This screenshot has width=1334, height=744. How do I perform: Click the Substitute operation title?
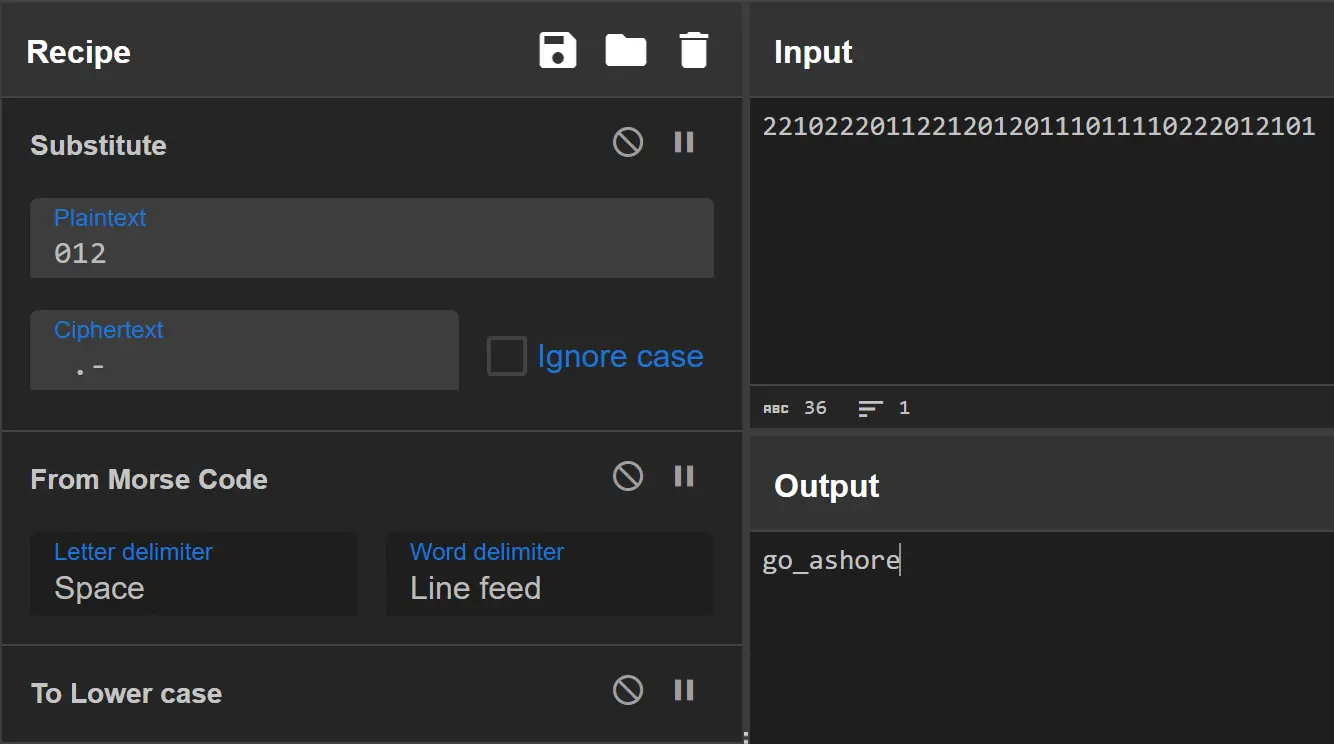(99, 146)
